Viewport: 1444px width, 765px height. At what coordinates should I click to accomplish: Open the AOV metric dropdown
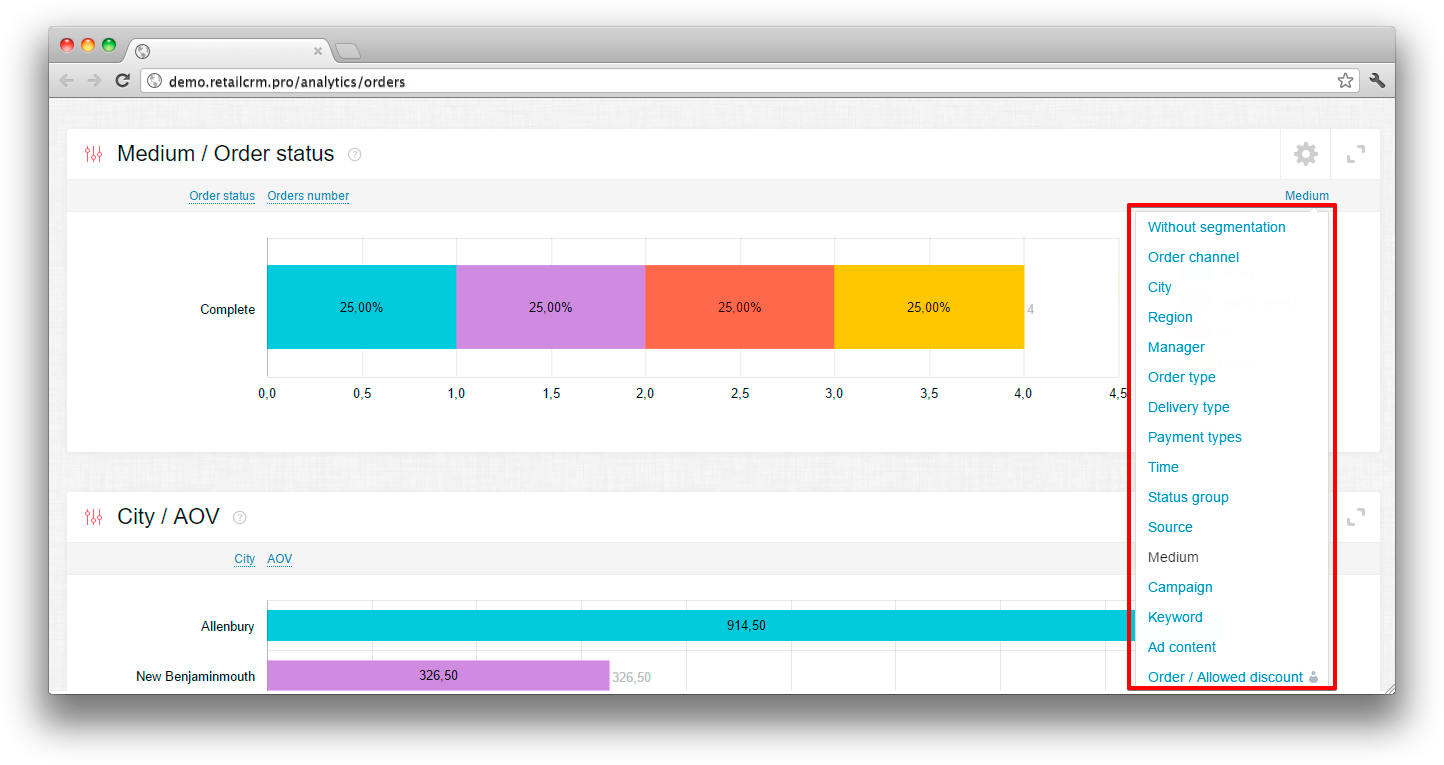pos(280,559)
